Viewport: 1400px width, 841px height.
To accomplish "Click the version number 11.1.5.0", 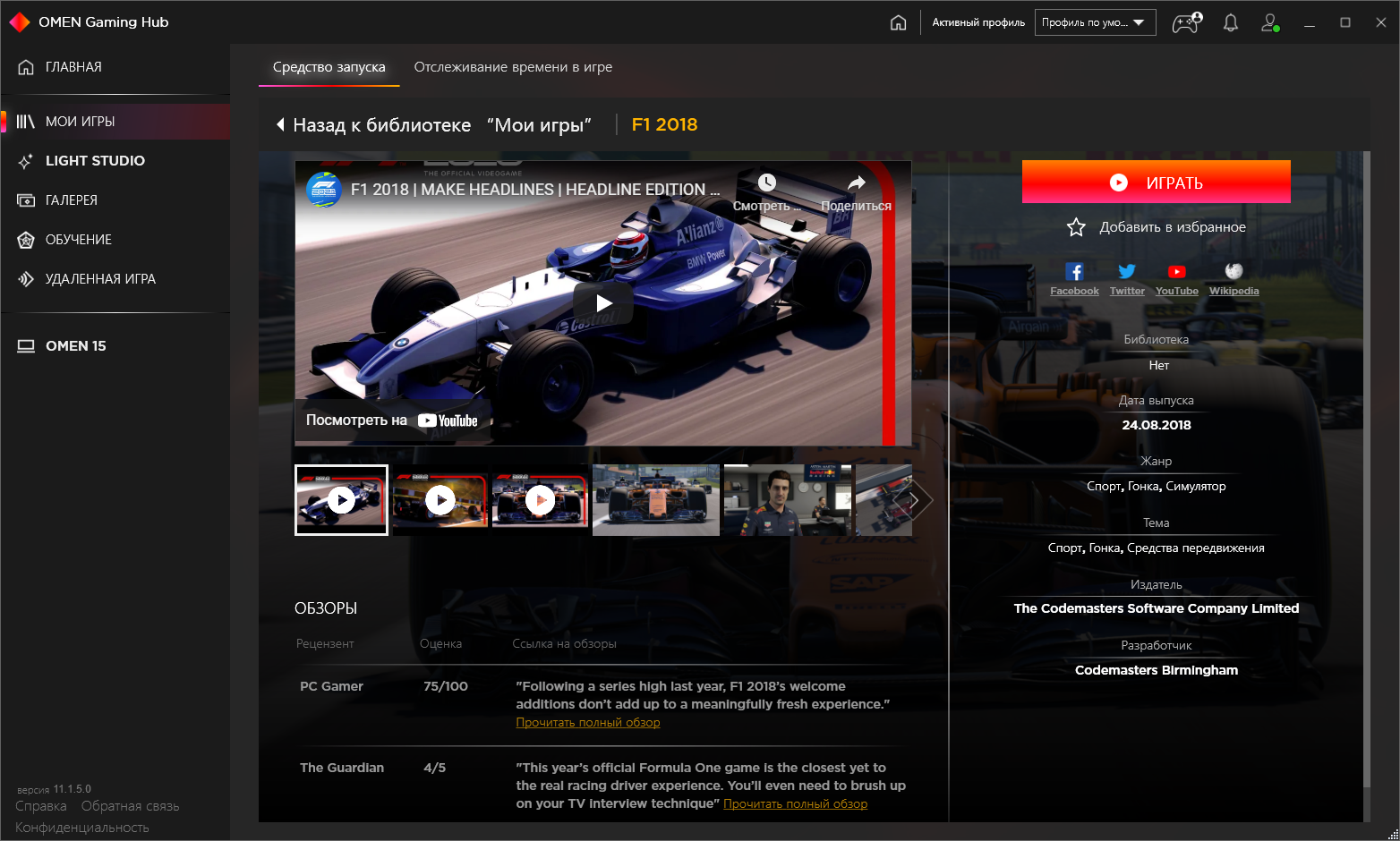I will [x=72, y=789].
